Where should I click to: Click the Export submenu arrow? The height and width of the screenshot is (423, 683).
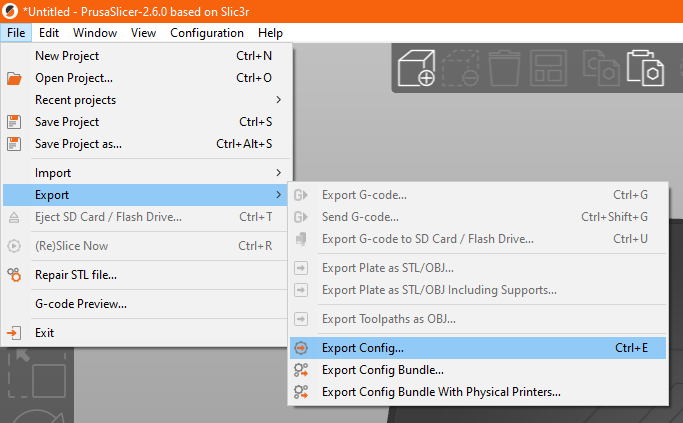point(279,195)
